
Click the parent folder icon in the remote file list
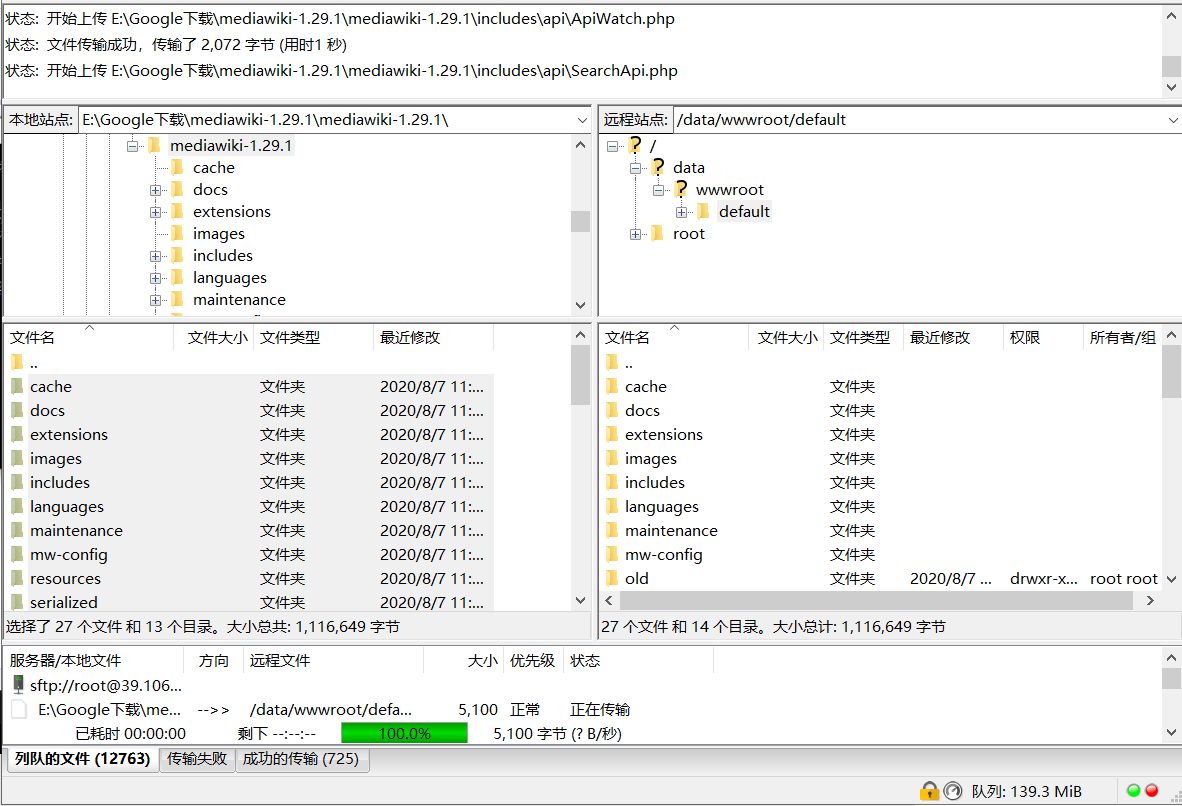[612, 363]
